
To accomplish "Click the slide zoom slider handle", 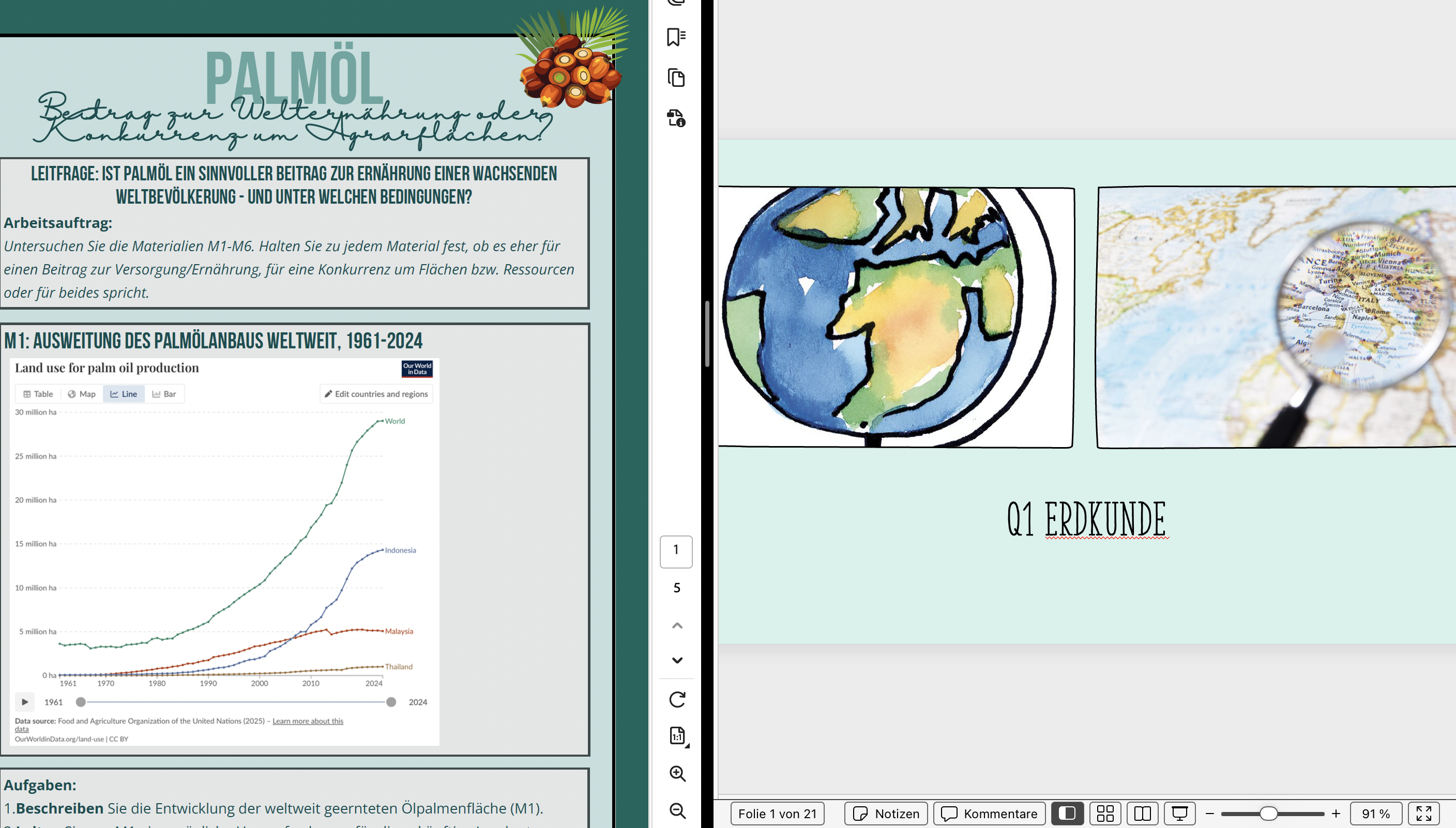I will (x=1268, y=814).
